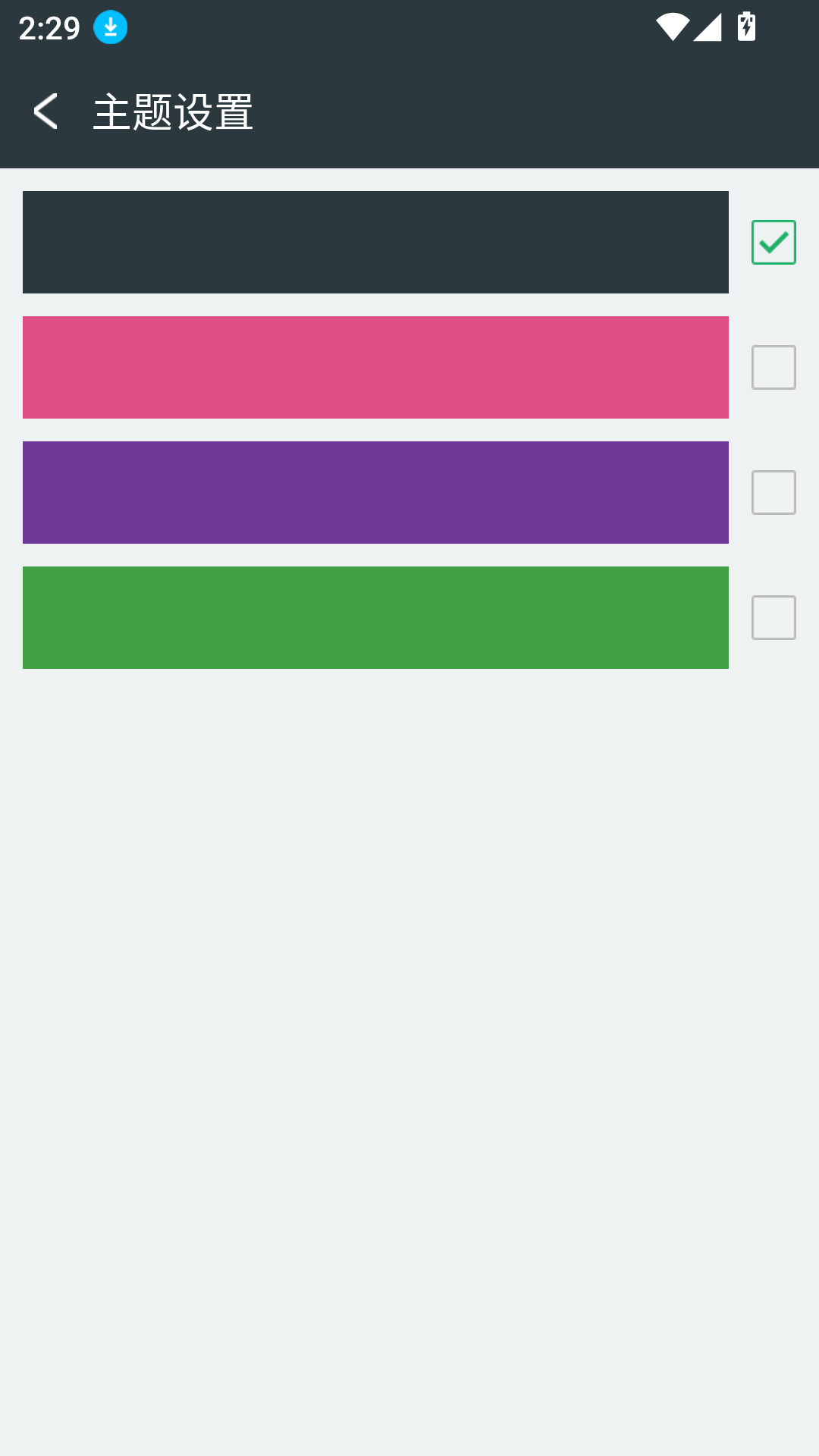Screen dimensions: 819x1456
Task: Tap the 主题设置 title text
Action: 173,112
